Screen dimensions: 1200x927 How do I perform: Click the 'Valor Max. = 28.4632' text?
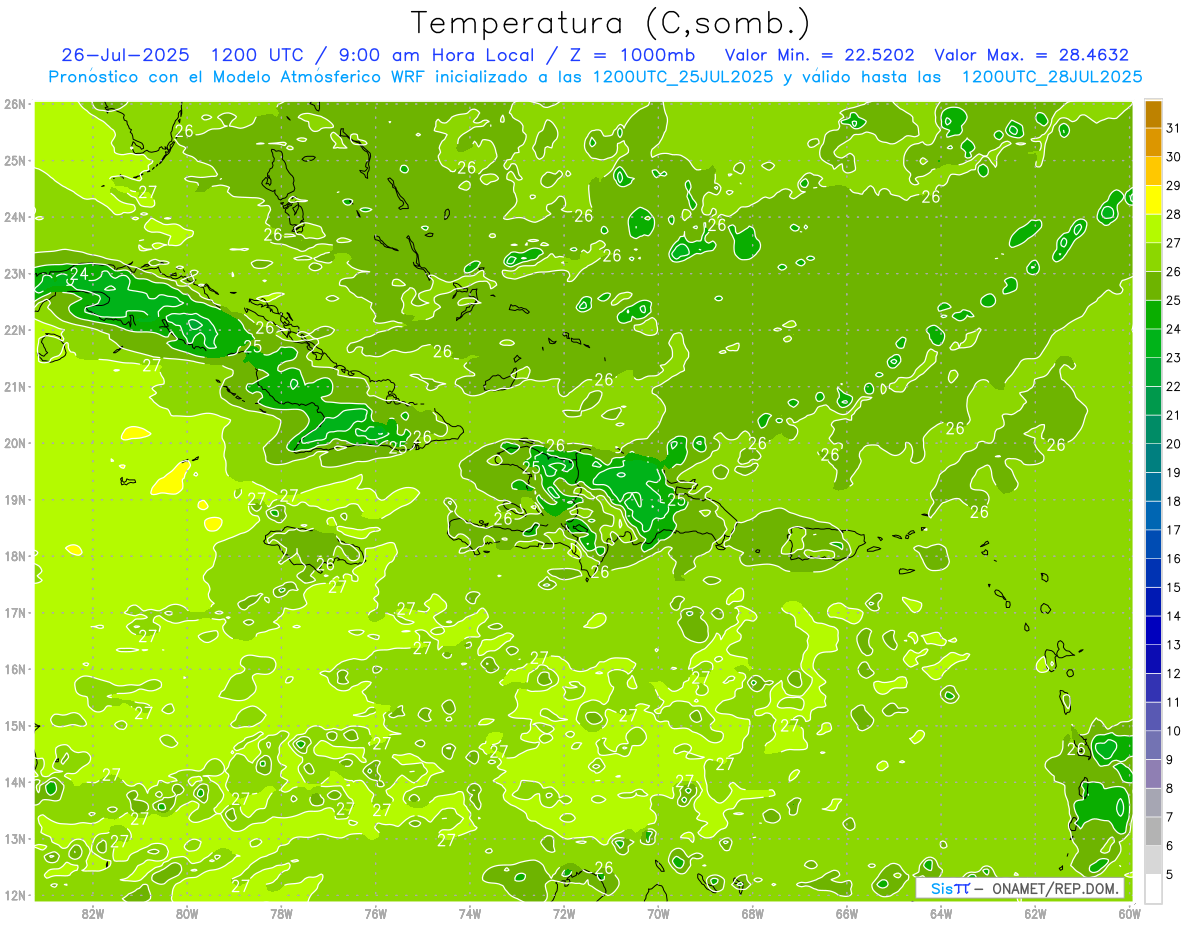pyautogui.click(x=1032, y=55)
